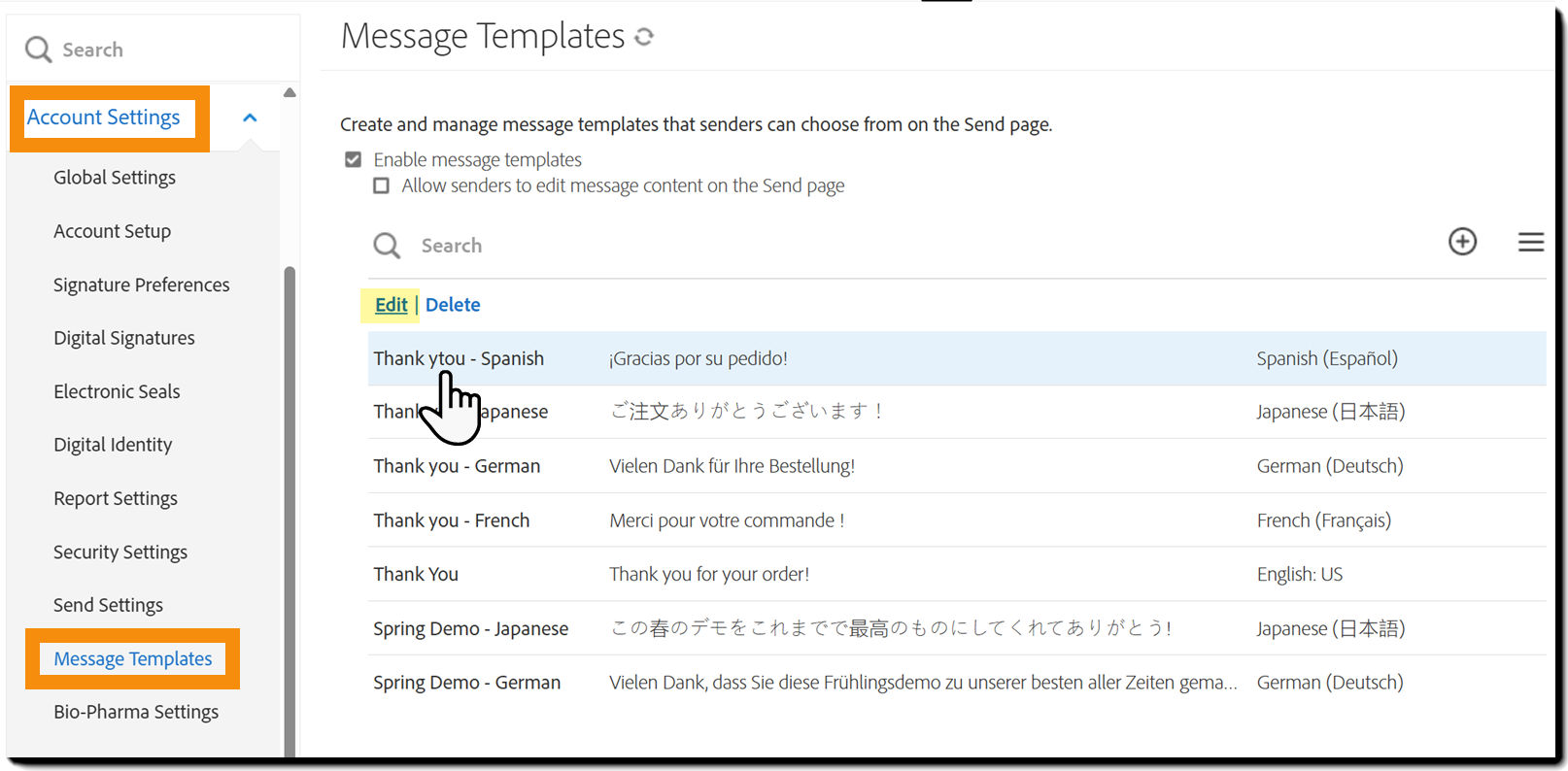Click the Delete link
Image resolution: width=1568 pixels, height=771 pixels.
(x=453, y=305)
